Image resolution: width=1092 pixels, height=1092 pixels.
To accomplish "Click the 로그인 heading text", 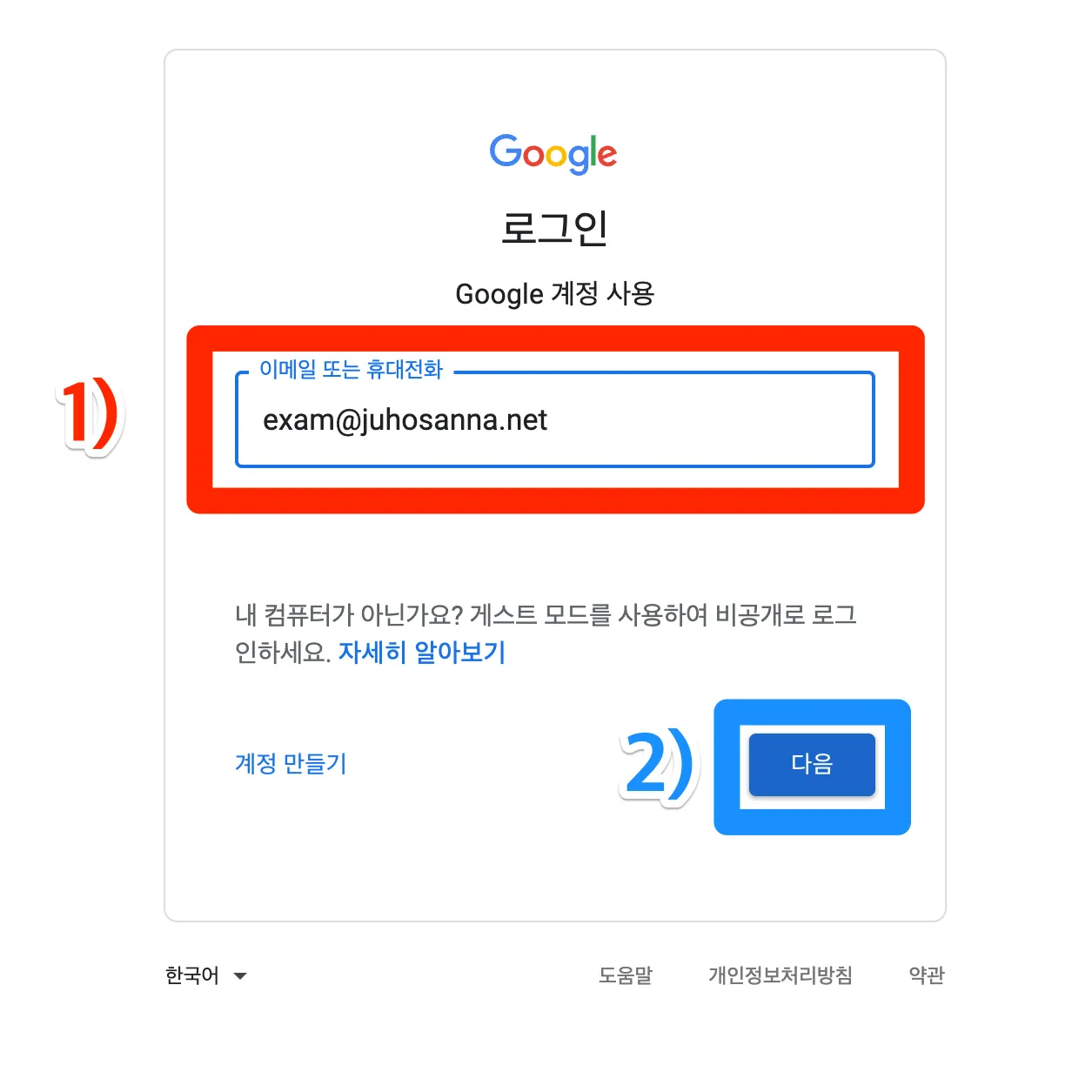I will pyautogui.click(x=554, y=228).
